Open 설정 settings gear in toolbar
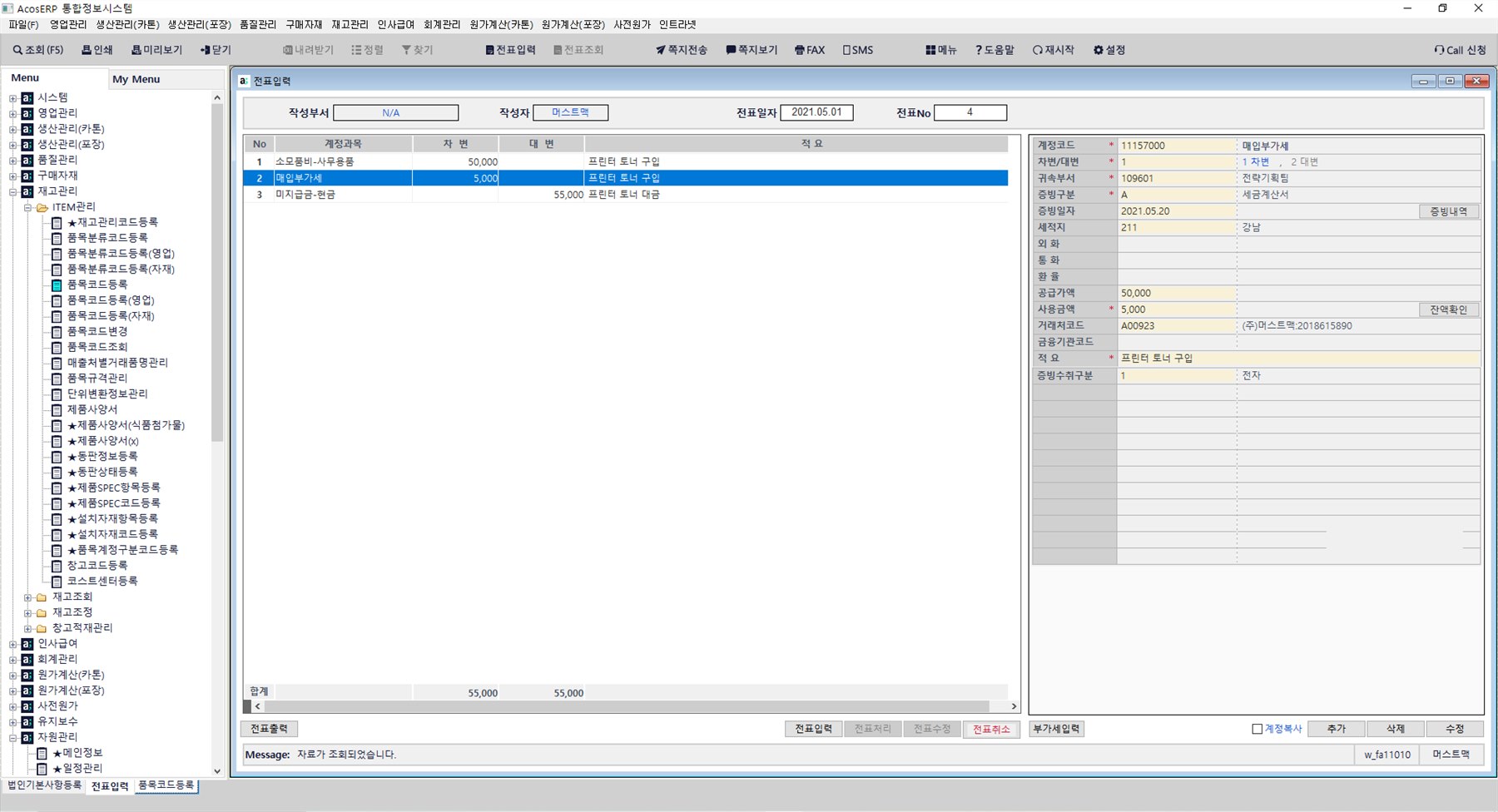Image resolution: width=1498 pixels, height=812 pixels. click(x=1109, y=50)
